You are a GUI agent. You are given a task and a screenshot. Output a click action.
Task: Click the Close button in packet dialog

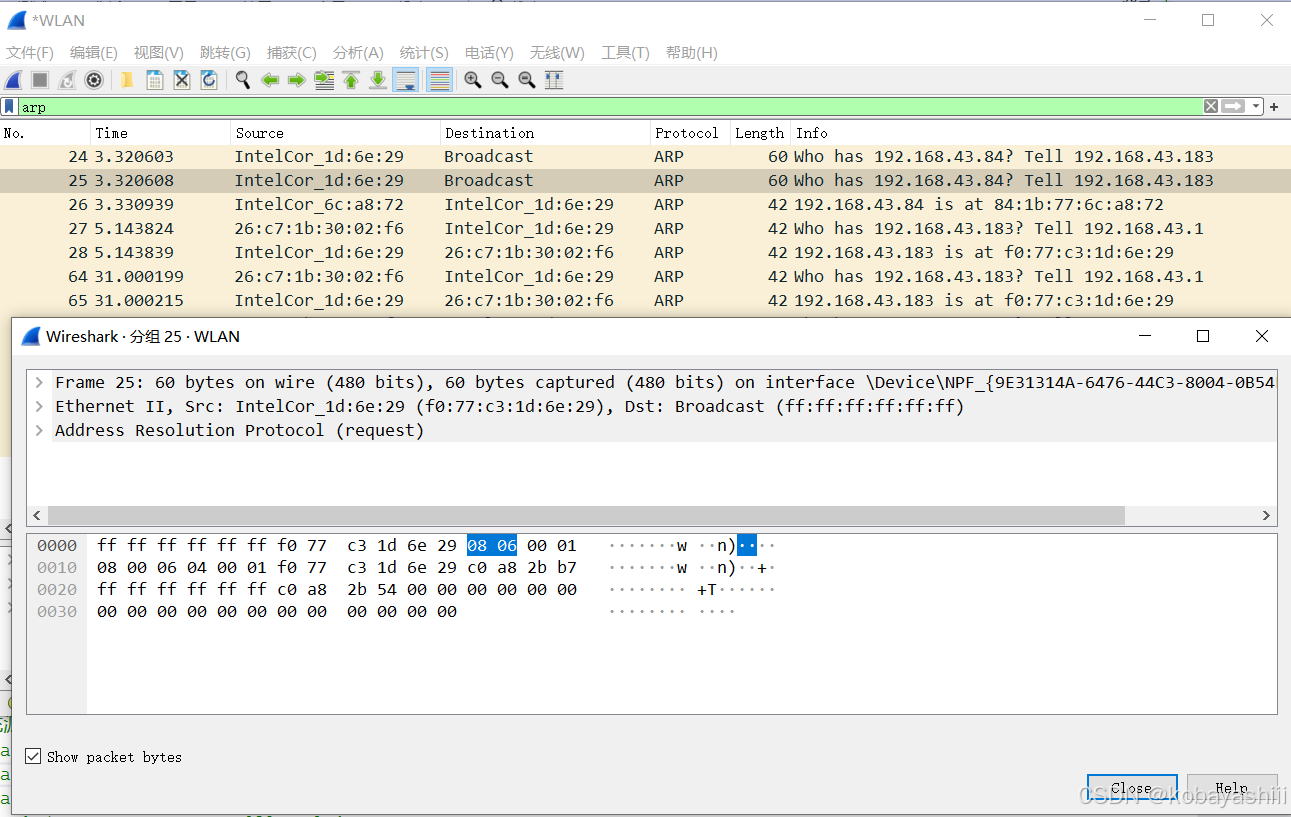1132,788
